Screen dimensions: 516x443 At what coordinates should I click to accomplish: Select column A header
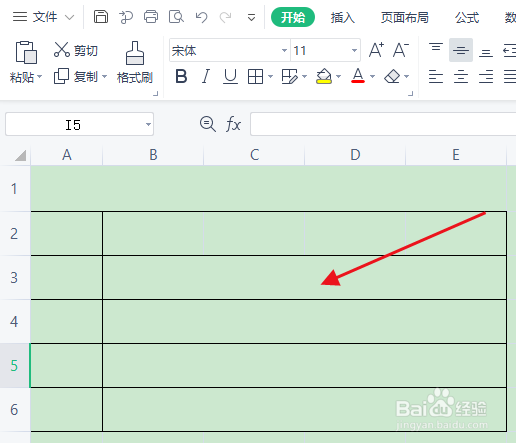67,155
